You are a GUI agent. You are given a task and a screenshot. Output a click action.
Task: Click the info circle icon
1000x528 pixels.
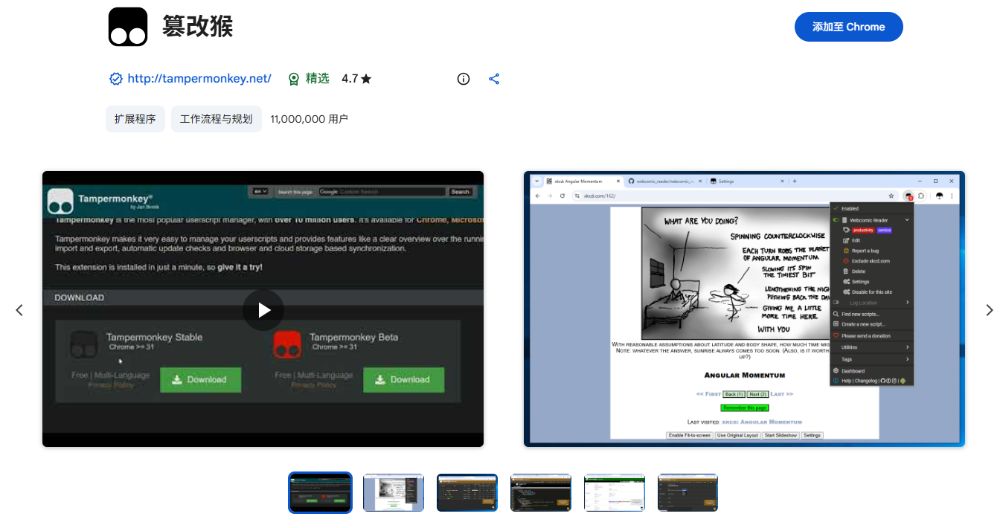463,79
